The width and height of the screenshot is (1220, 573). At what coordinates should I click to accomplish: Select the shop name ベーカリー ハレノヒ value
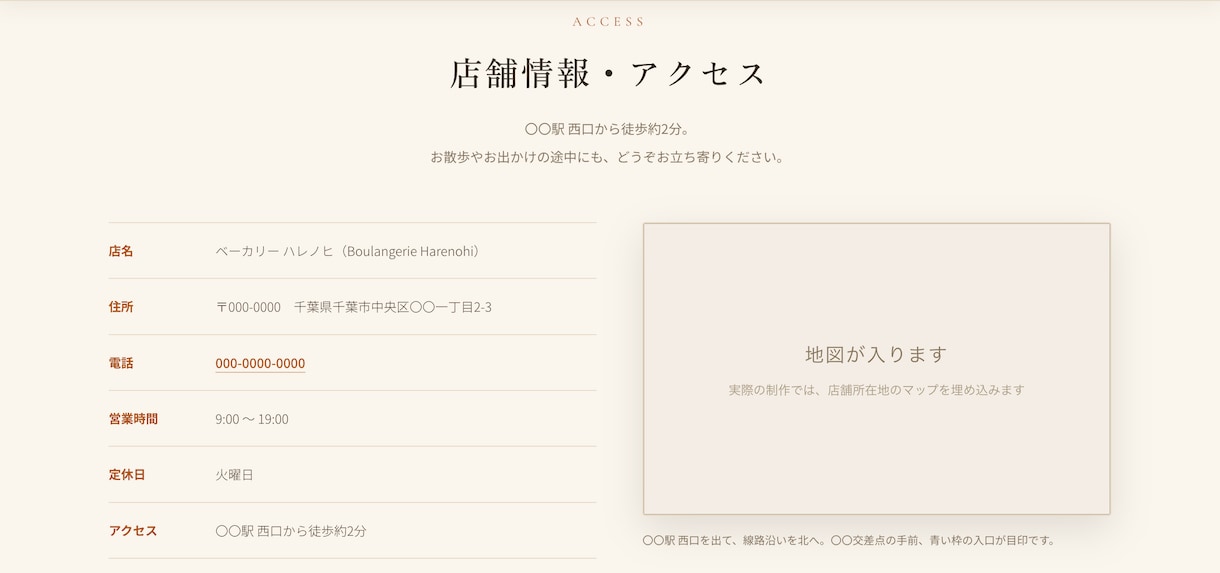[x=350, y=251]
